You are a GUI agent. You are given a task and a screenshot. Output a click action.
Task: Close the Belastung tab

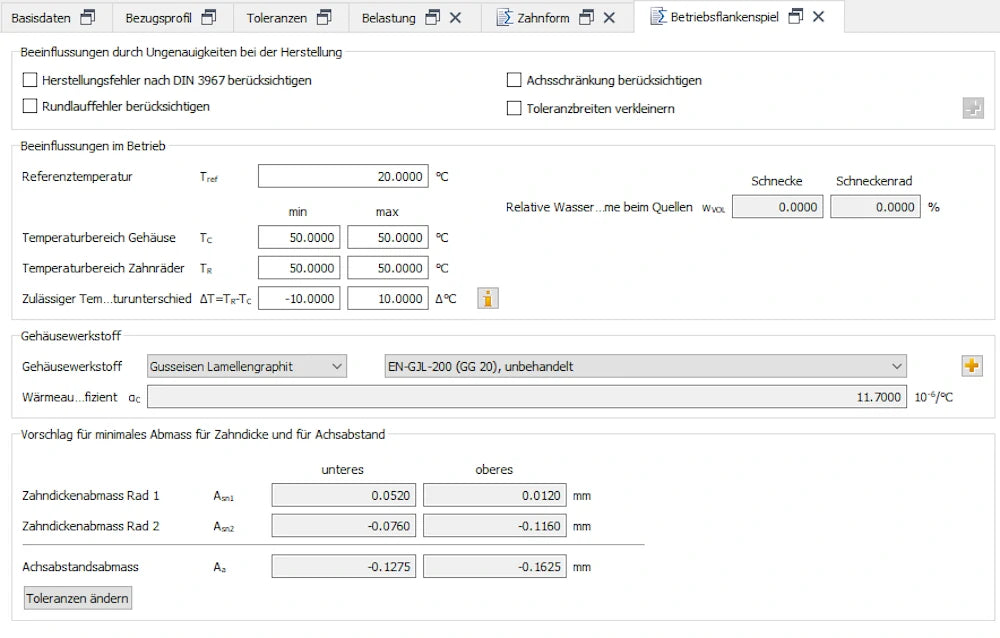455,17
